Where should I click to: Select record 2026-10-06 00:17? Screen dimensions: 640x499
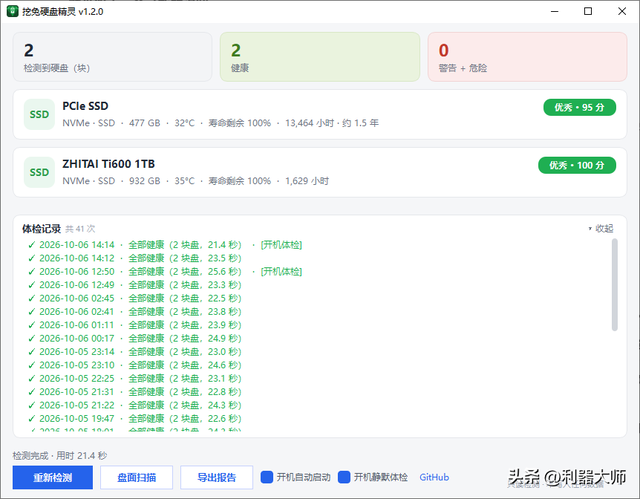(135, 338)
